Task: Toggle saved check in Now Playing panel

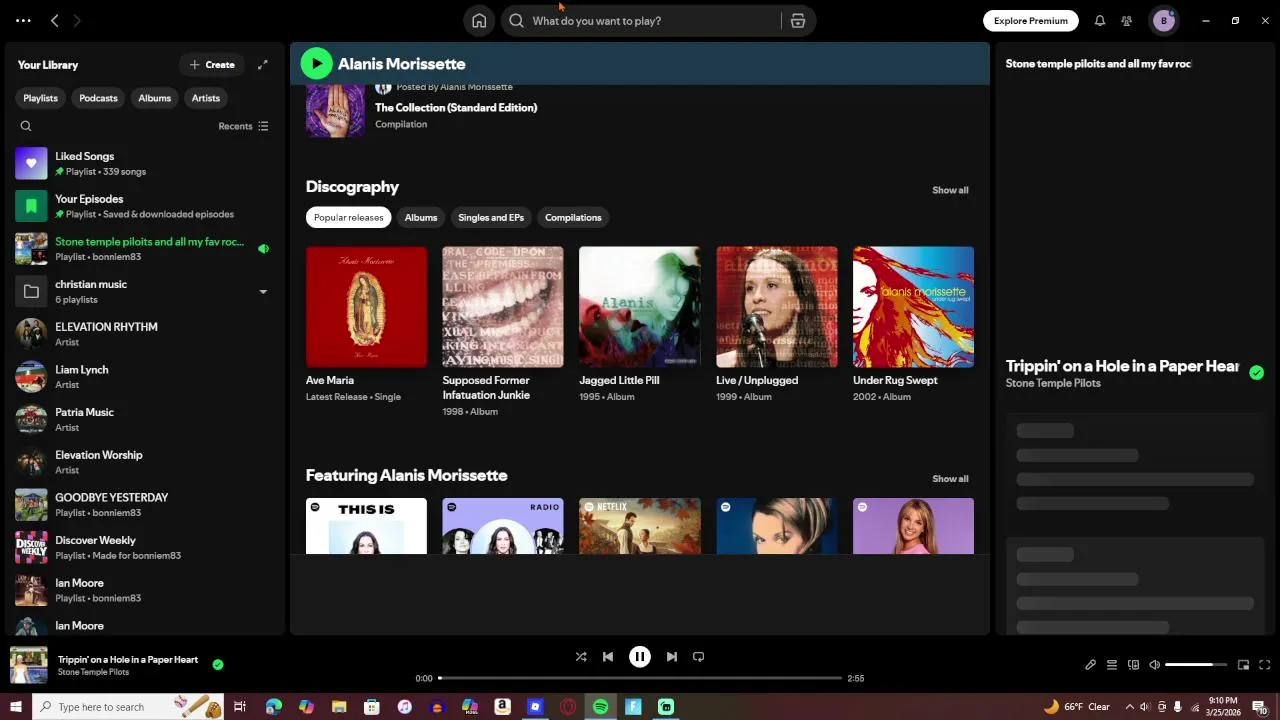Action: pos(1257,373)
